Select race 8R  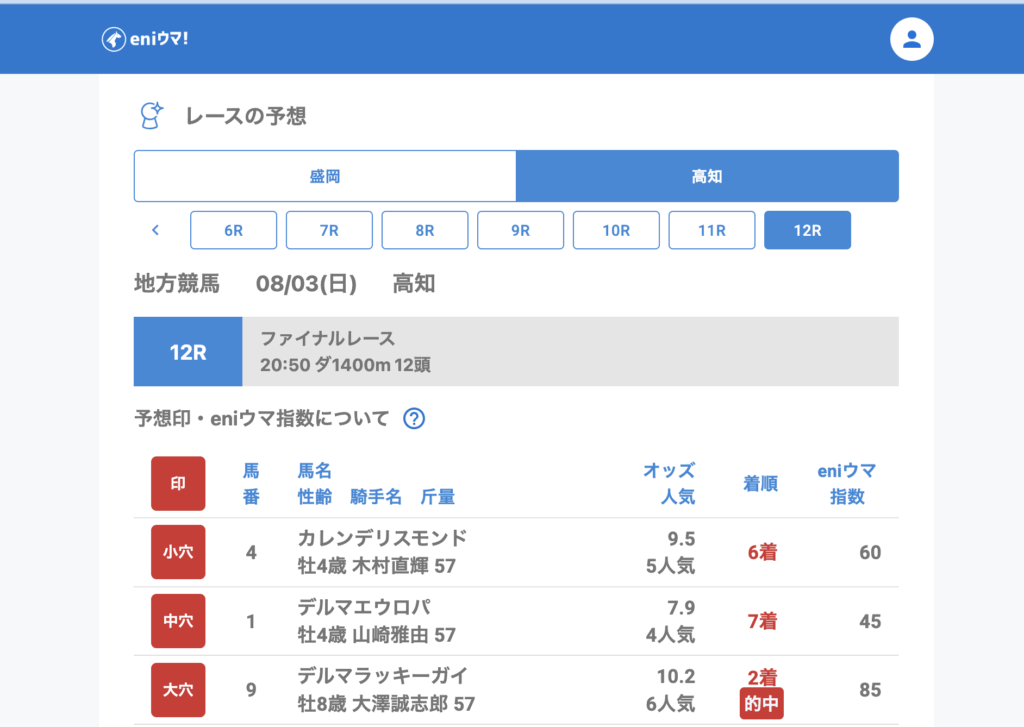tap(424, 230)
